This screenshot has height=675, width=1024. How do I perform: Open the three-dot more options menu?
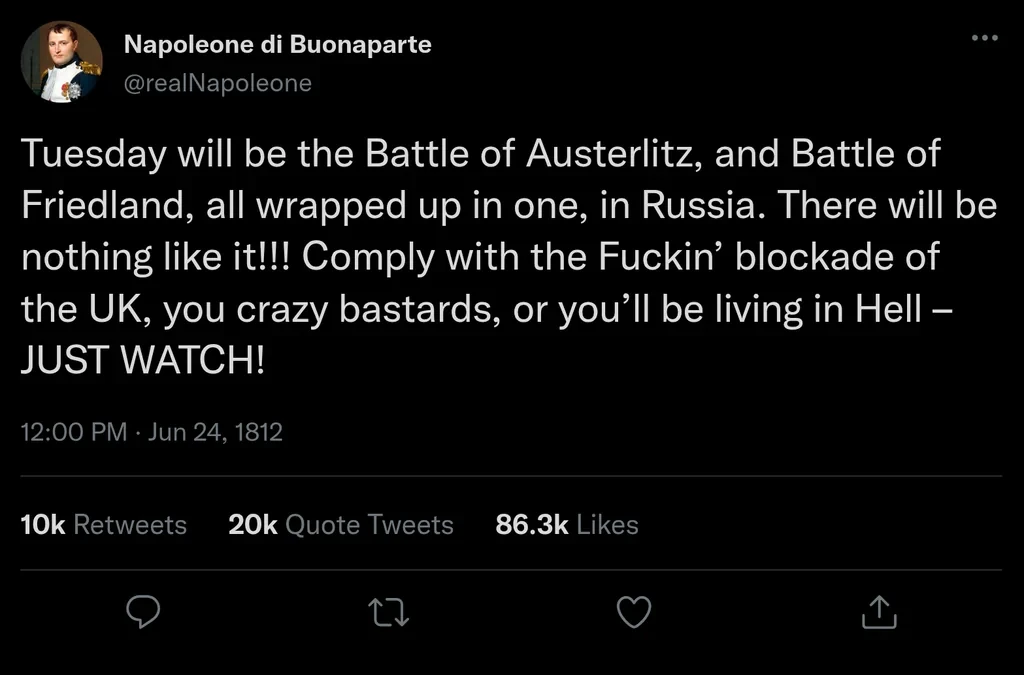tap(984, 38)
